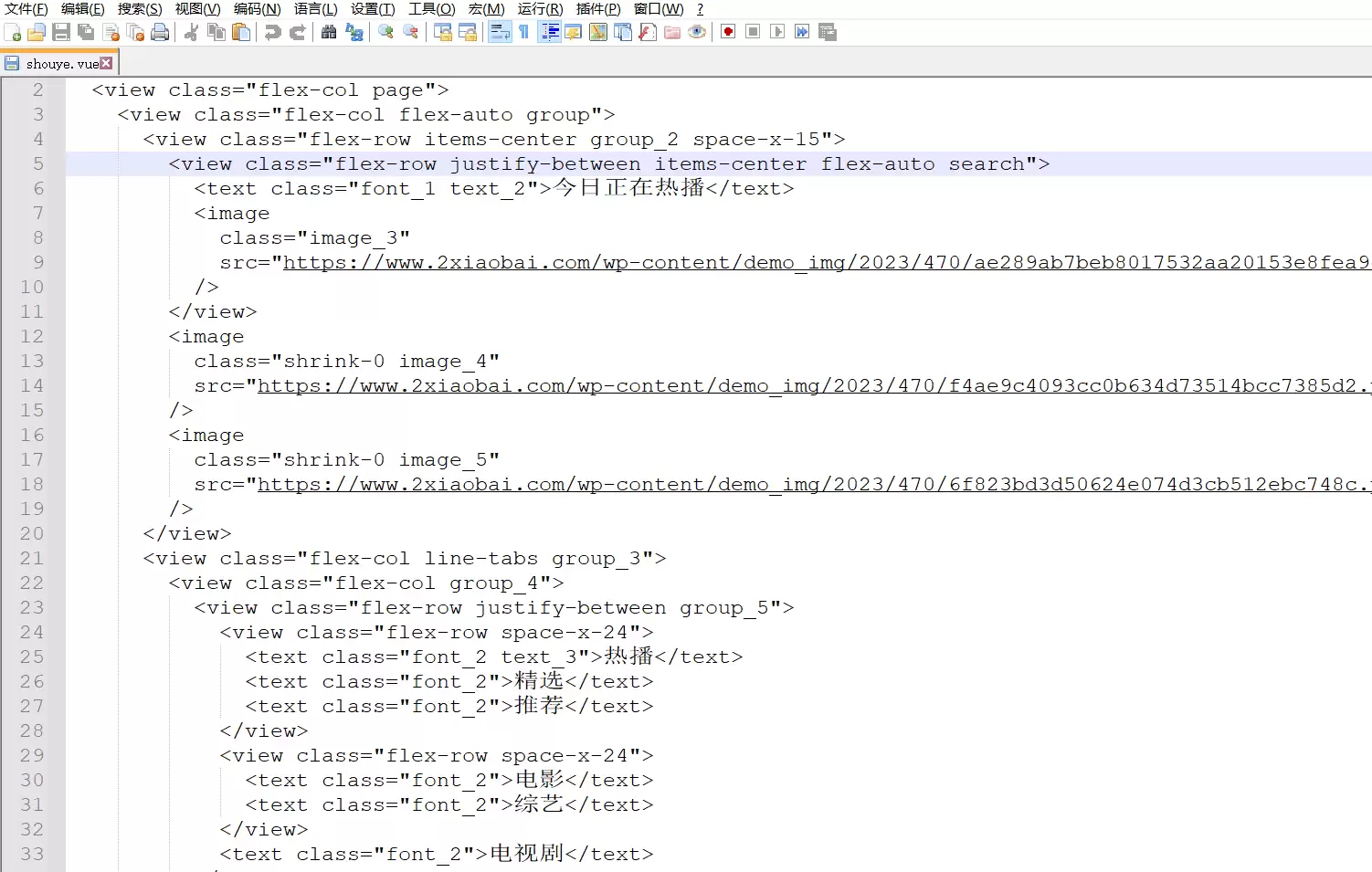1372x872 pixels.
Task: Cut selection with the scissors icon
Action: coord(191,32)
